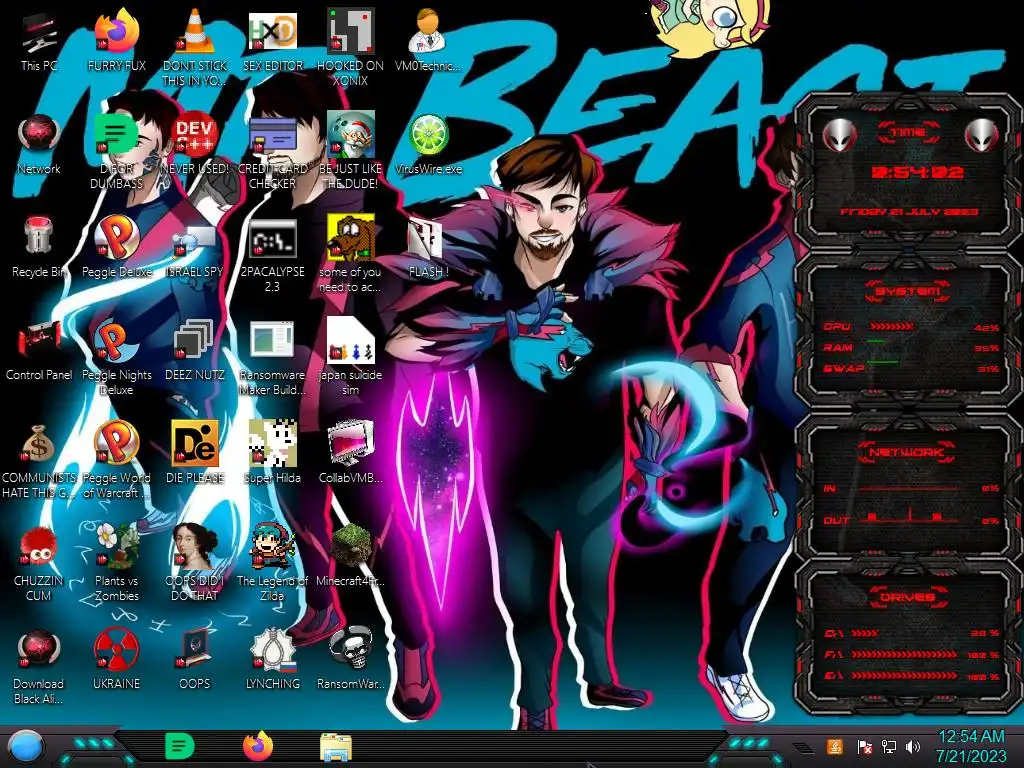
Task: Launch Peggle Deluxe
Action: pyautogui.click(x=116, y=238)
